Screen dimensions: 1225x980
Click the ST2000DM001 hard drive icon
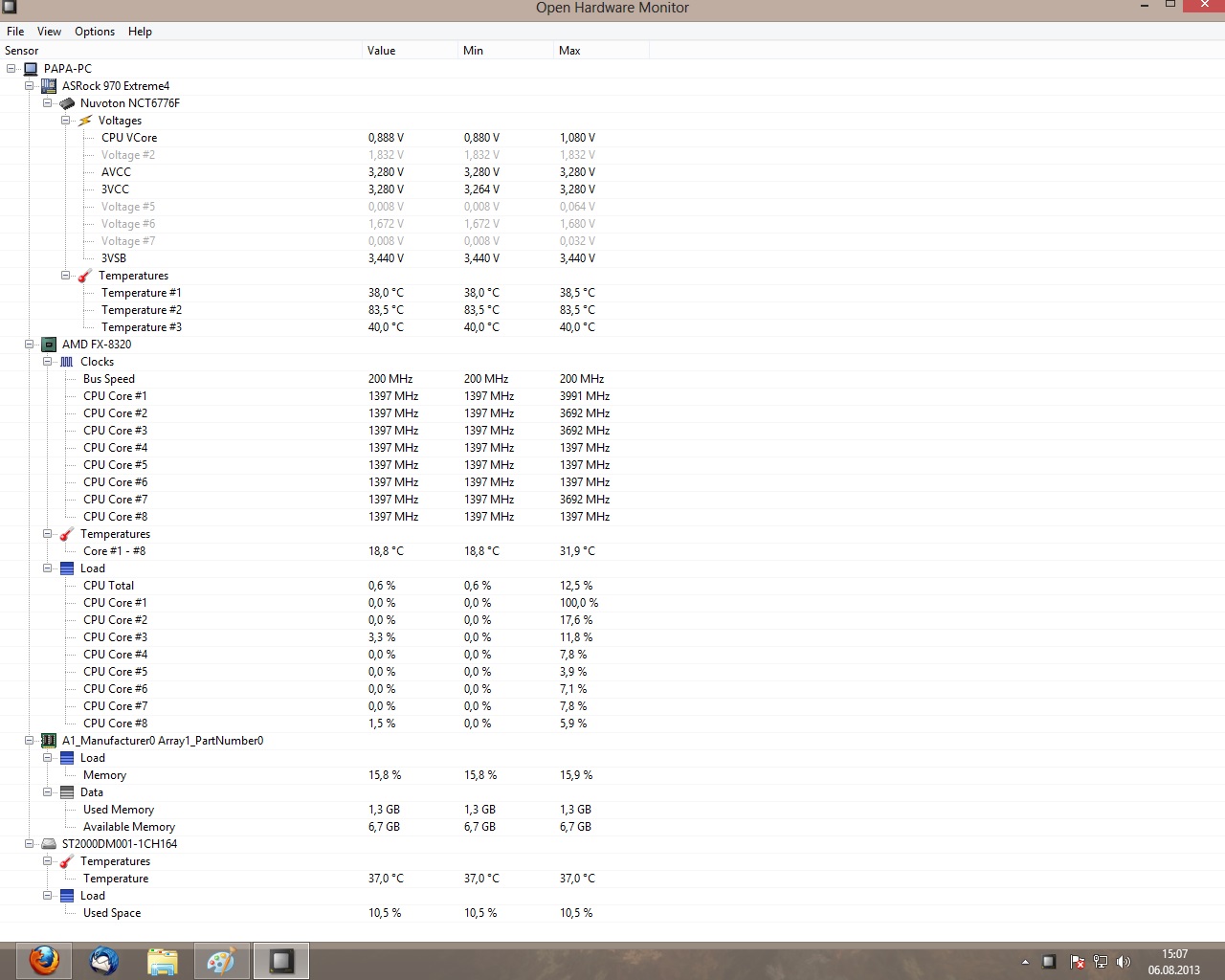tap(49, 844)
